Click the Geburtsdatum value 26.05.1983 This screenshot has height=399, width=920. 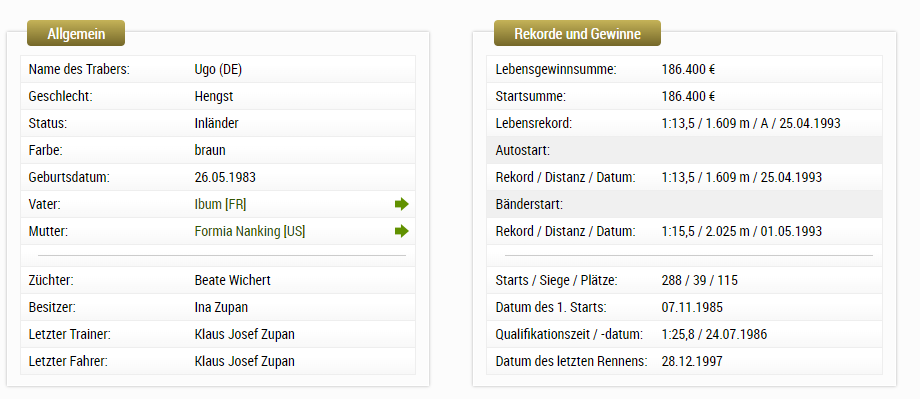tap(225, 177)
